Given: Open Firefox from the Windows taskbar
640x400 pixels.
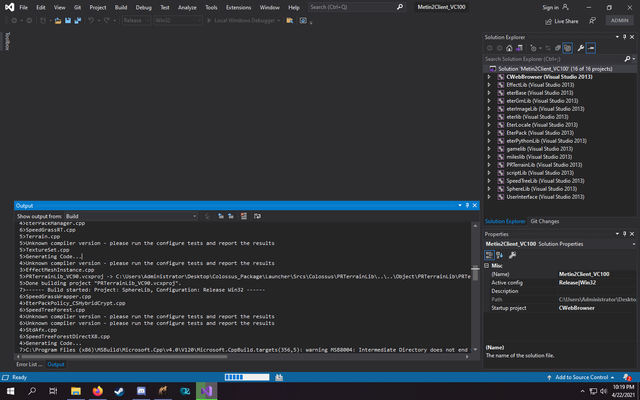Looking at the screenshot, I should [x=98, y=391].
